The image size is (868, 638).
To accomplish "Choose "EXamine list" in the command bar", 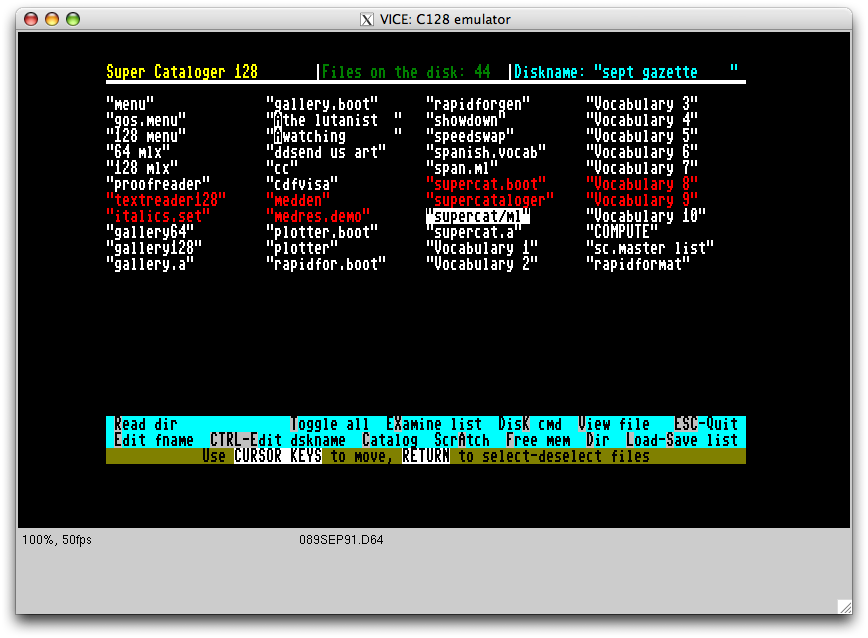I will pos(434,424).
